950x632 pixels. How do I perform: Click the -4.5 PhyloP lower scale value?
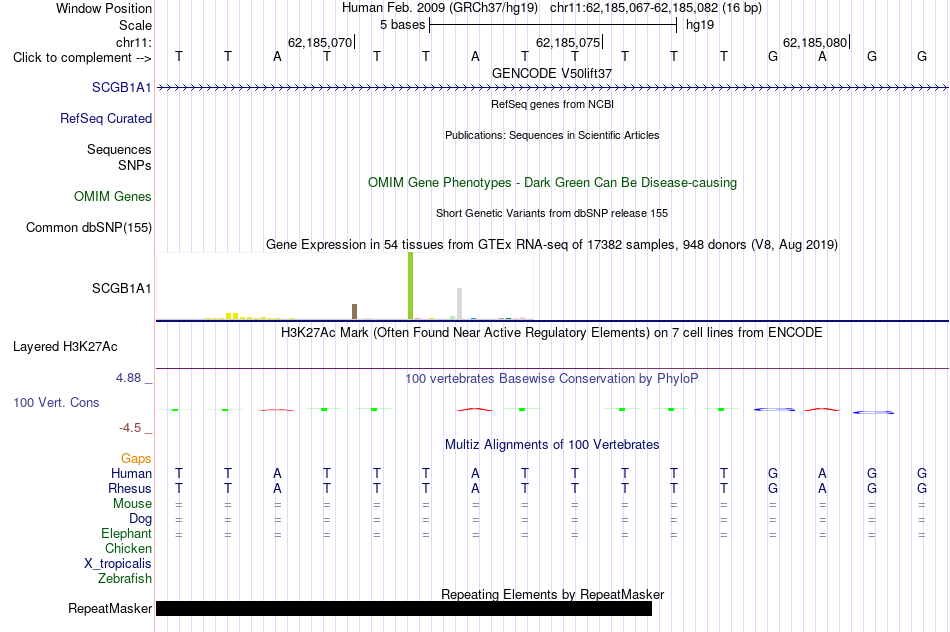tap(130, 428)
